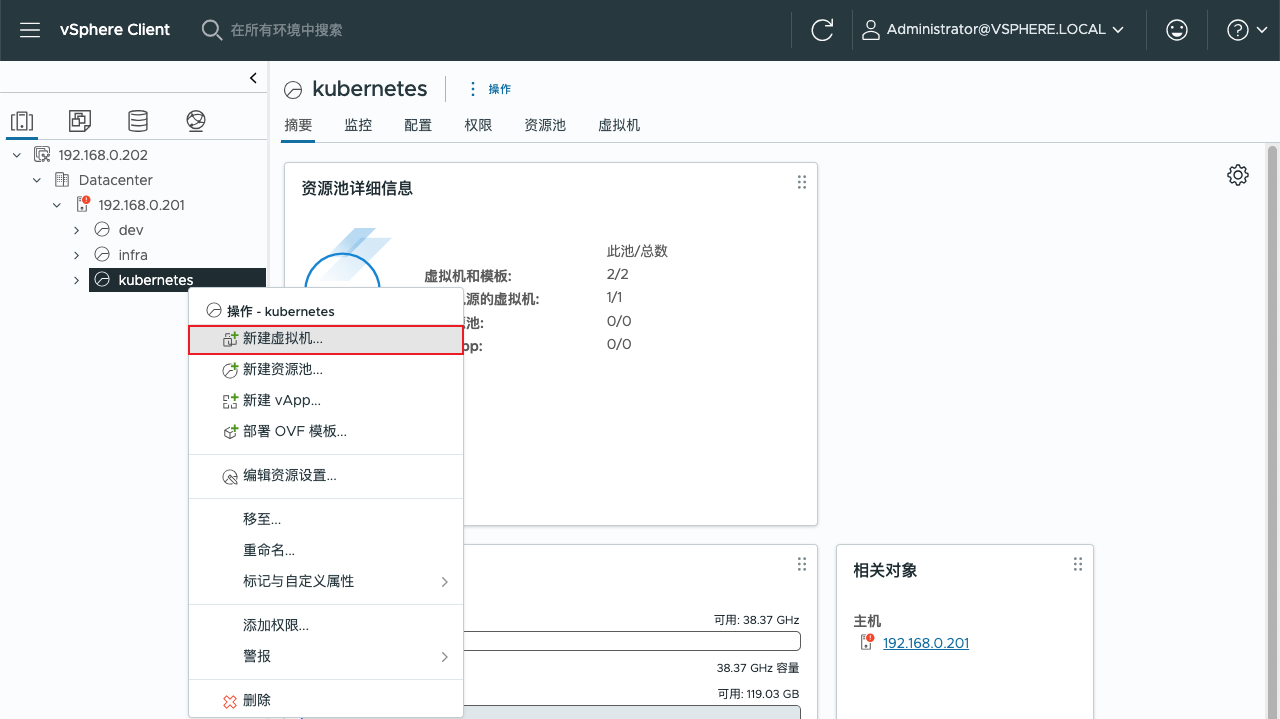The image size is (1280, 719).
Task: Switch to Networking view icon
Action: (196, 122)
